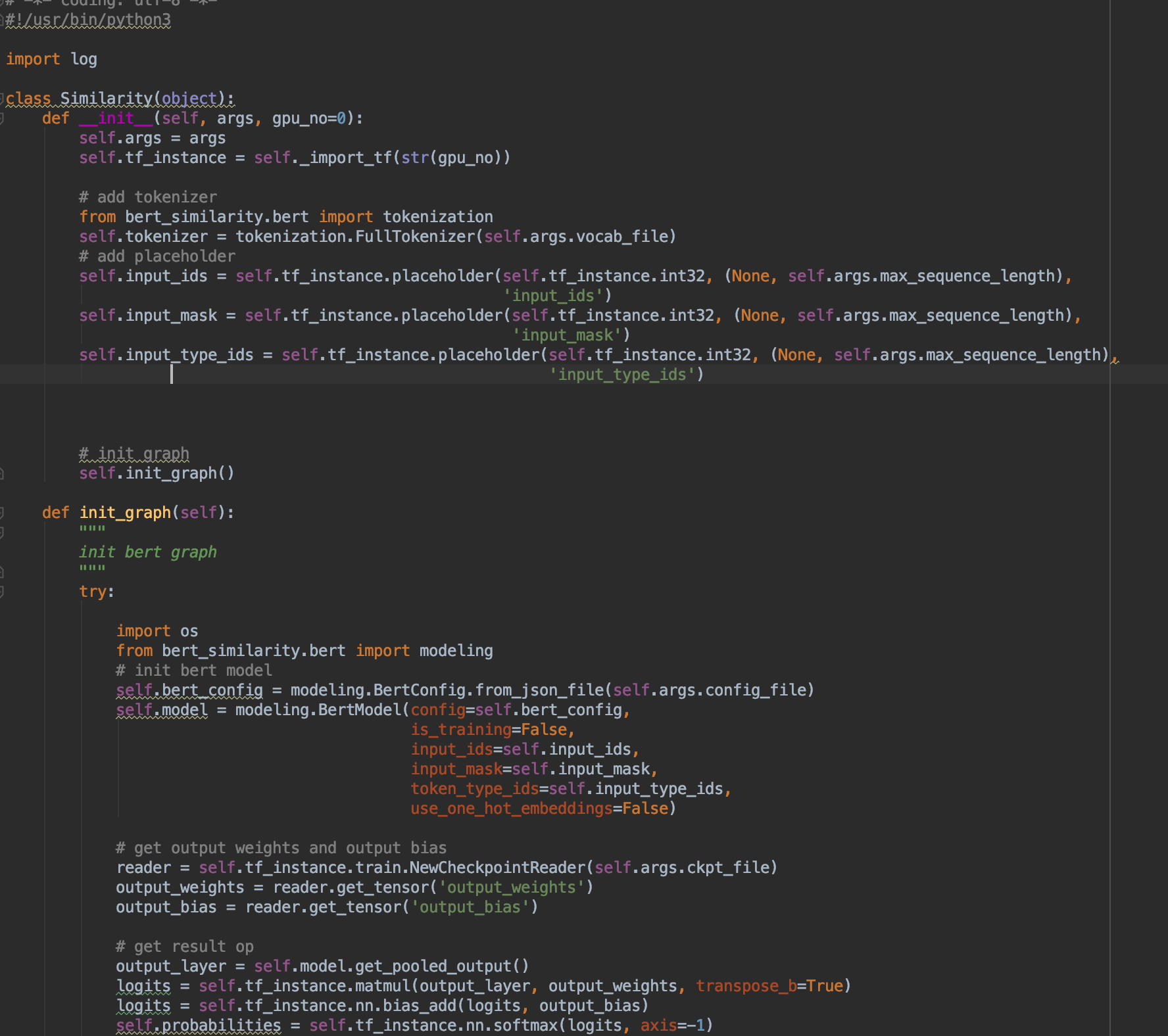
Task: Click the token_type_ids keyword argument
Action: tap(475, 789)
